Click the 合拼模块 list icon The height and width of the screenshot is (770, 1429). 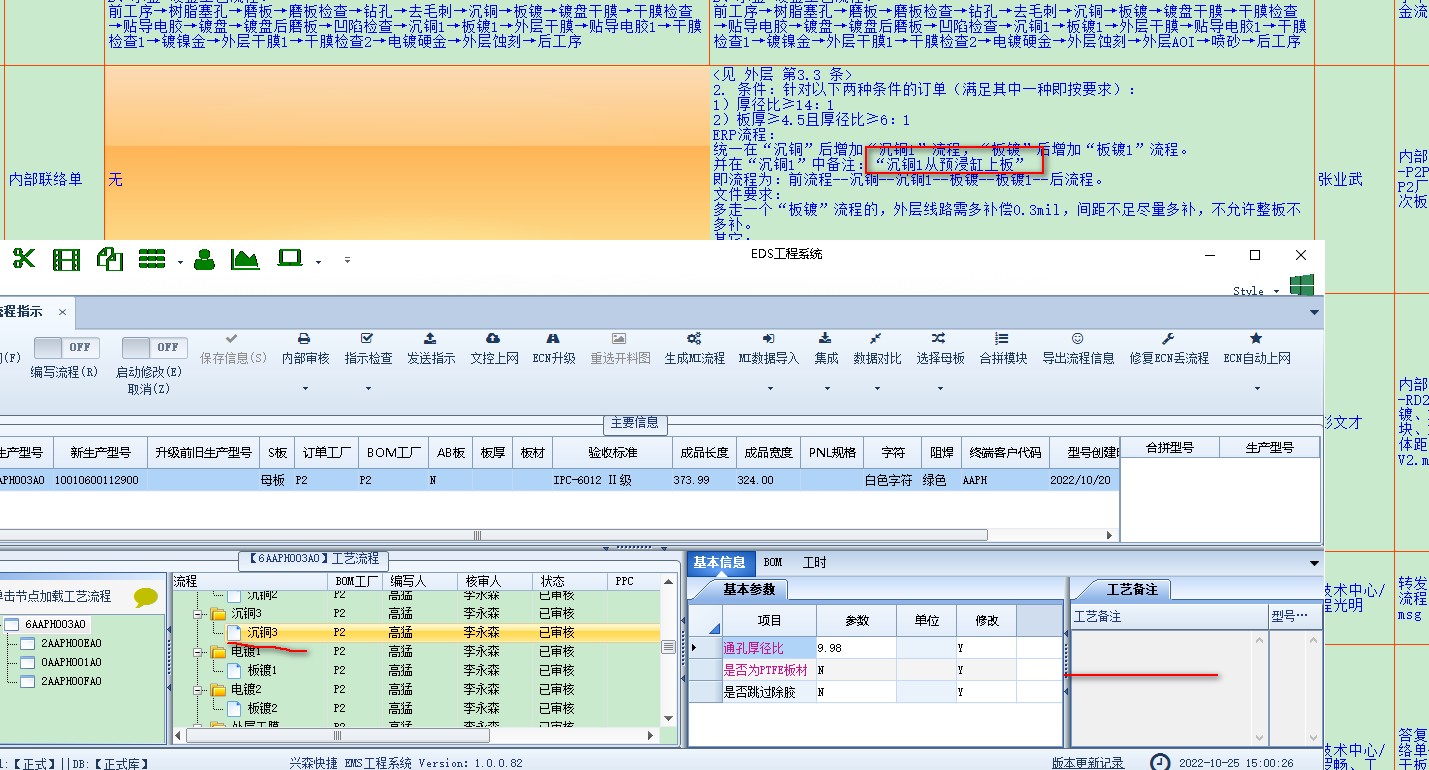click(x=1002, y=339)
